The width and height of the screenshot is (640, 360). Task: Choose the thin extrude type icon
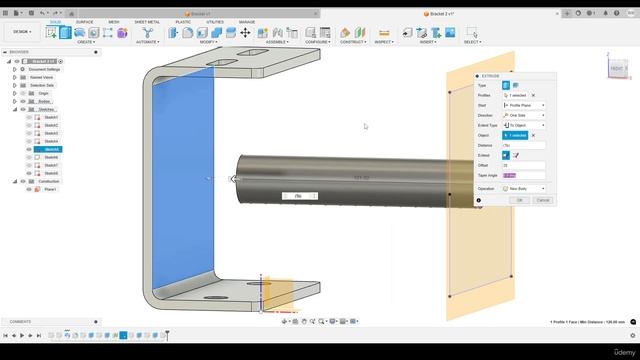tap(516, 85)
